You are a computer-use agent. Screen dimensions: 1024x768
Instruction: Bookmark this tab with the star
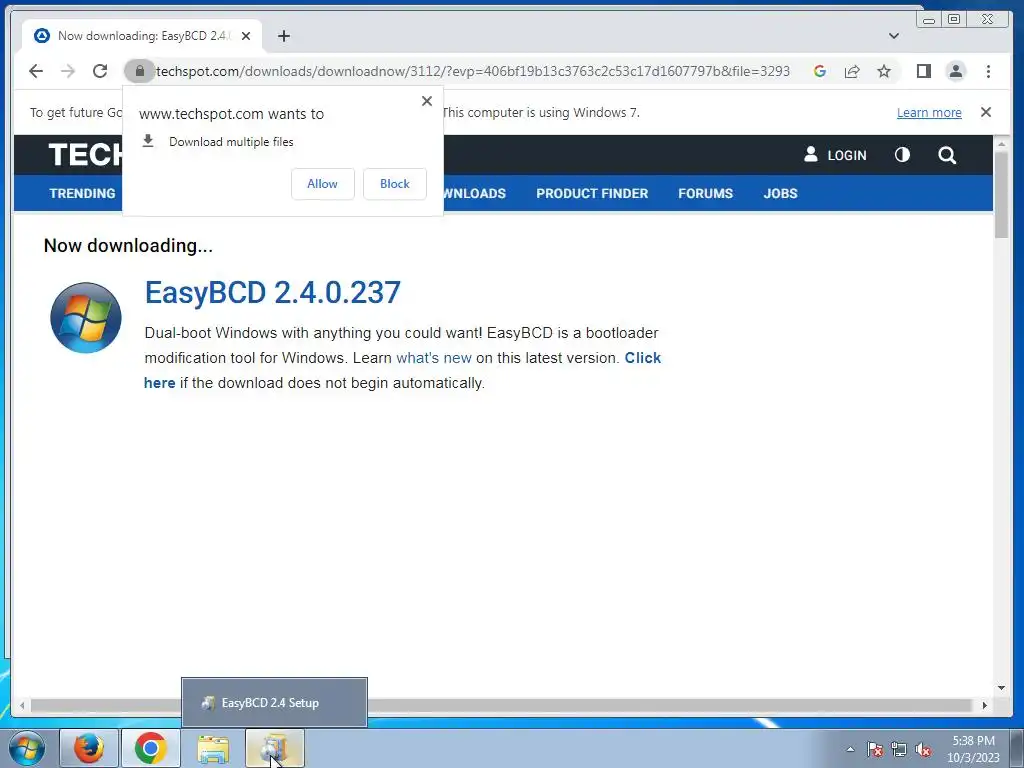884,71
